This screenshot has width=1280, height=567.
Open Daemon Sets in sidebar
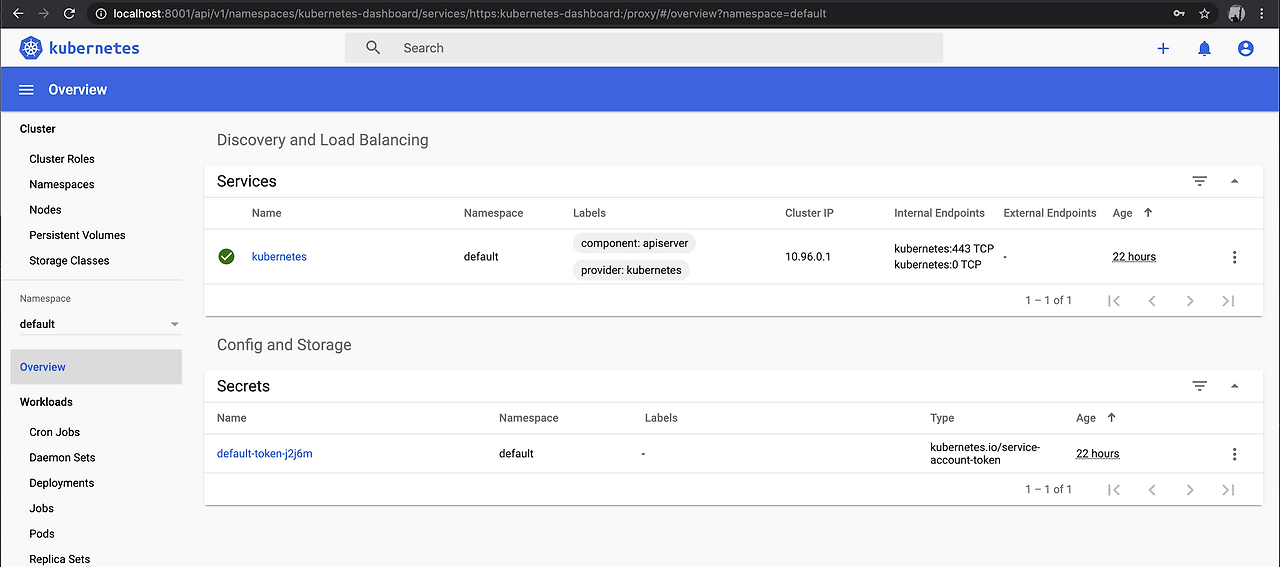pos(62,458)
